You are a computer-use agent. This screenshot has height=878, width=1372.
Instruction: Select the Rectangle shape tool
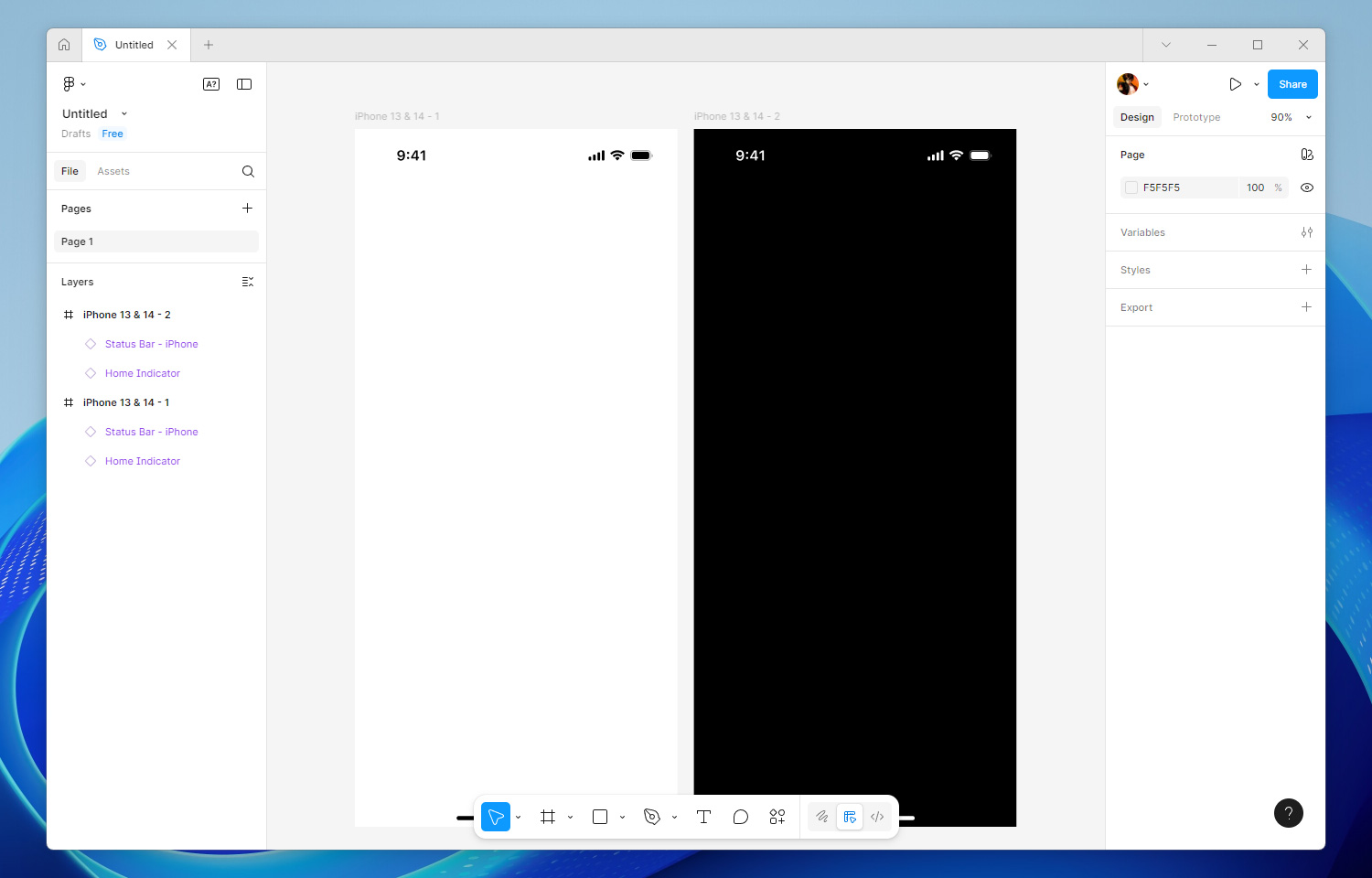pos(600,817)
